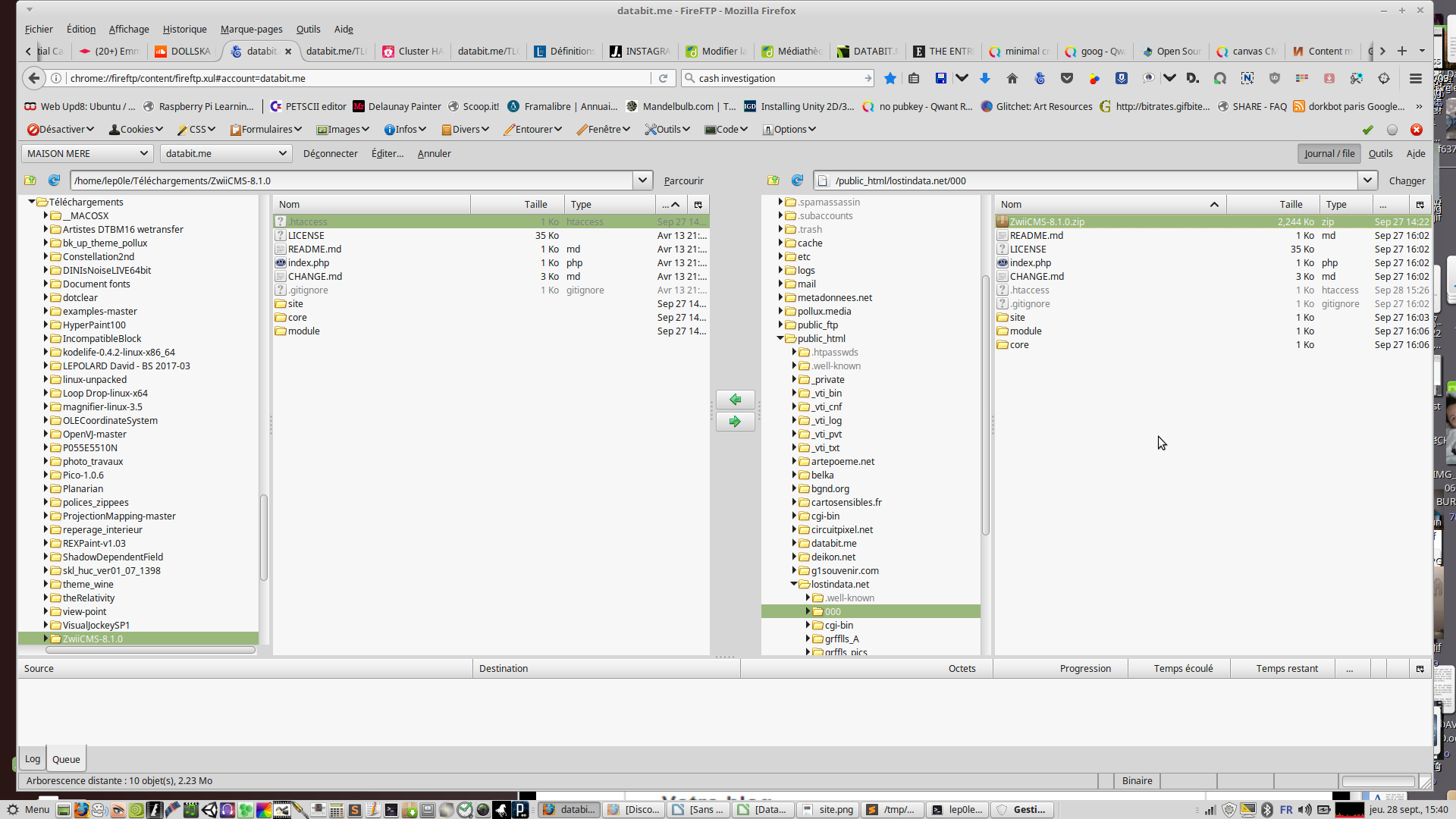Viewport: 1456px width, 819px height.
Task: Collapse the lostindata.net remote folder
Action: pos(794,584)
